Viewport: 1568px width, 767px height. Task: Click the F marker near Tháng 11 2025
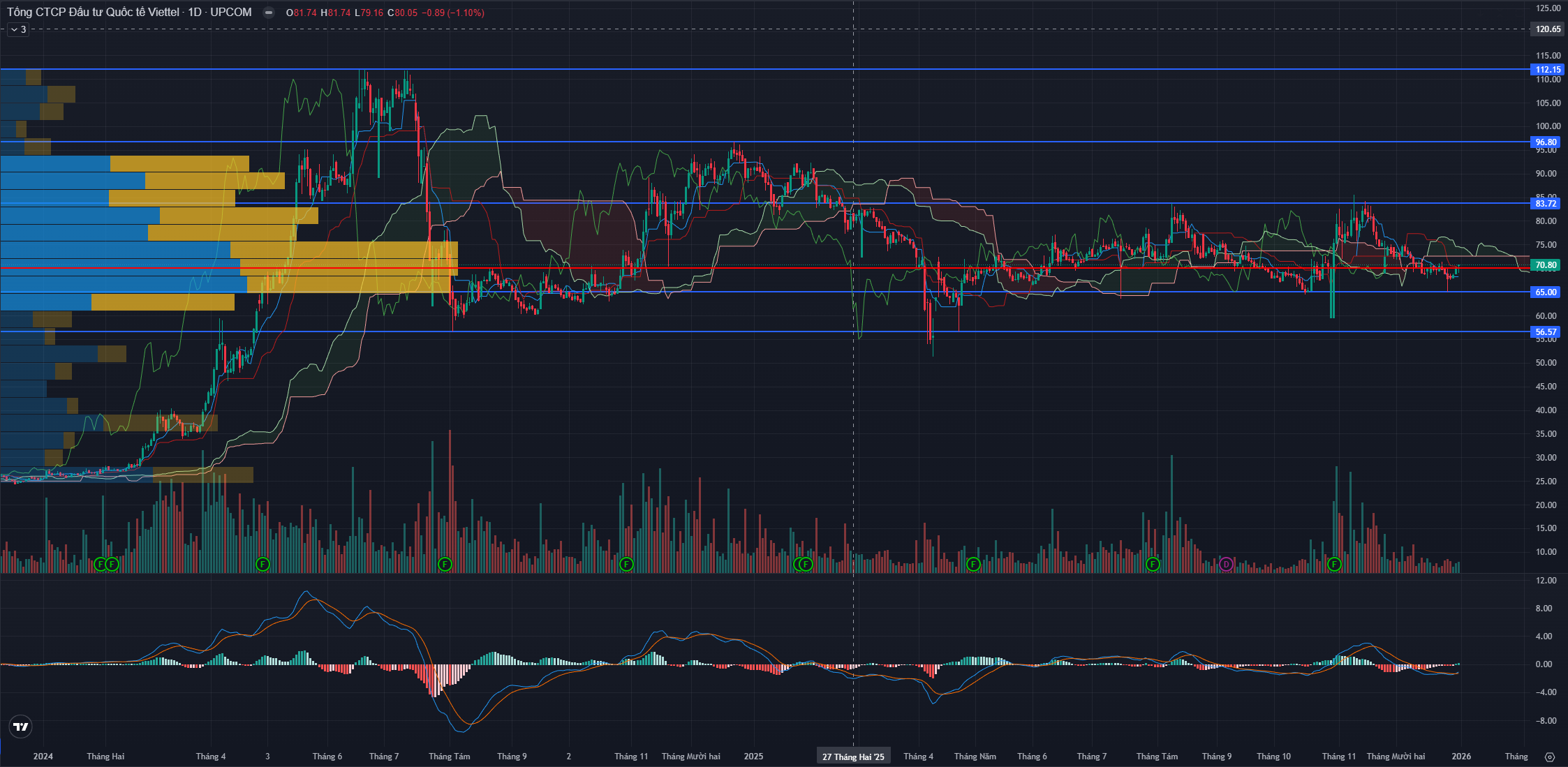pyautogui.click(x=1334, y=564)
